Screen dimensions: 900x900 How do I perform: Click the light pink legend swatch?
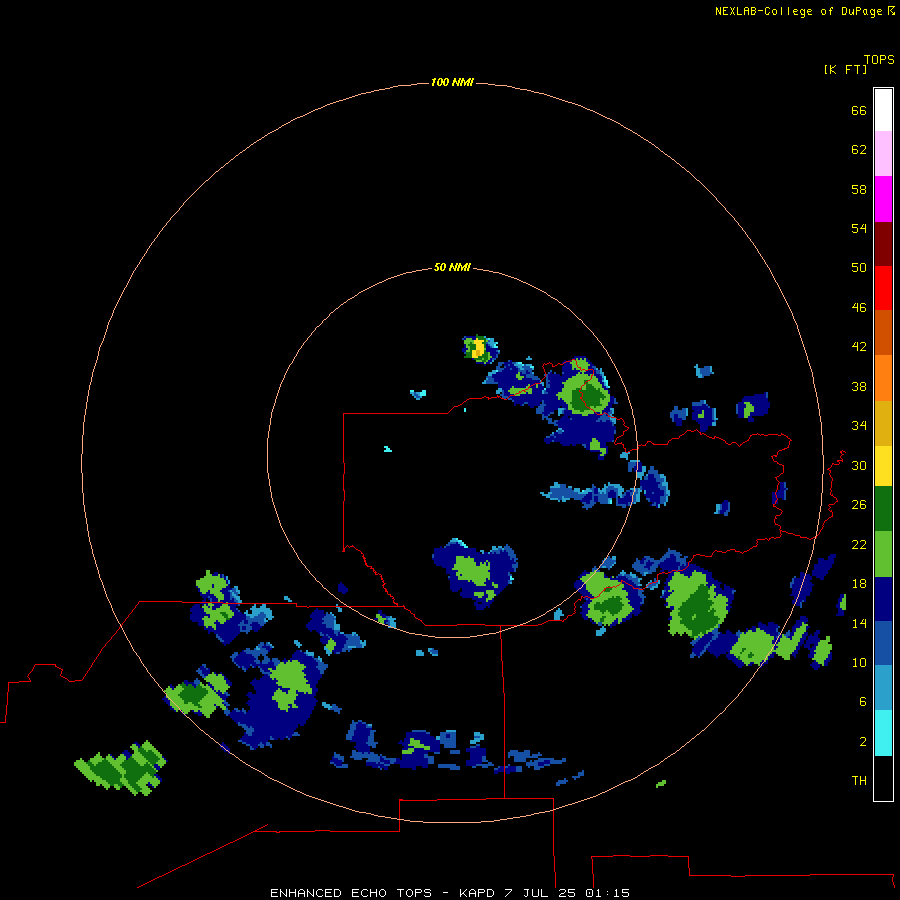[883, 153]
